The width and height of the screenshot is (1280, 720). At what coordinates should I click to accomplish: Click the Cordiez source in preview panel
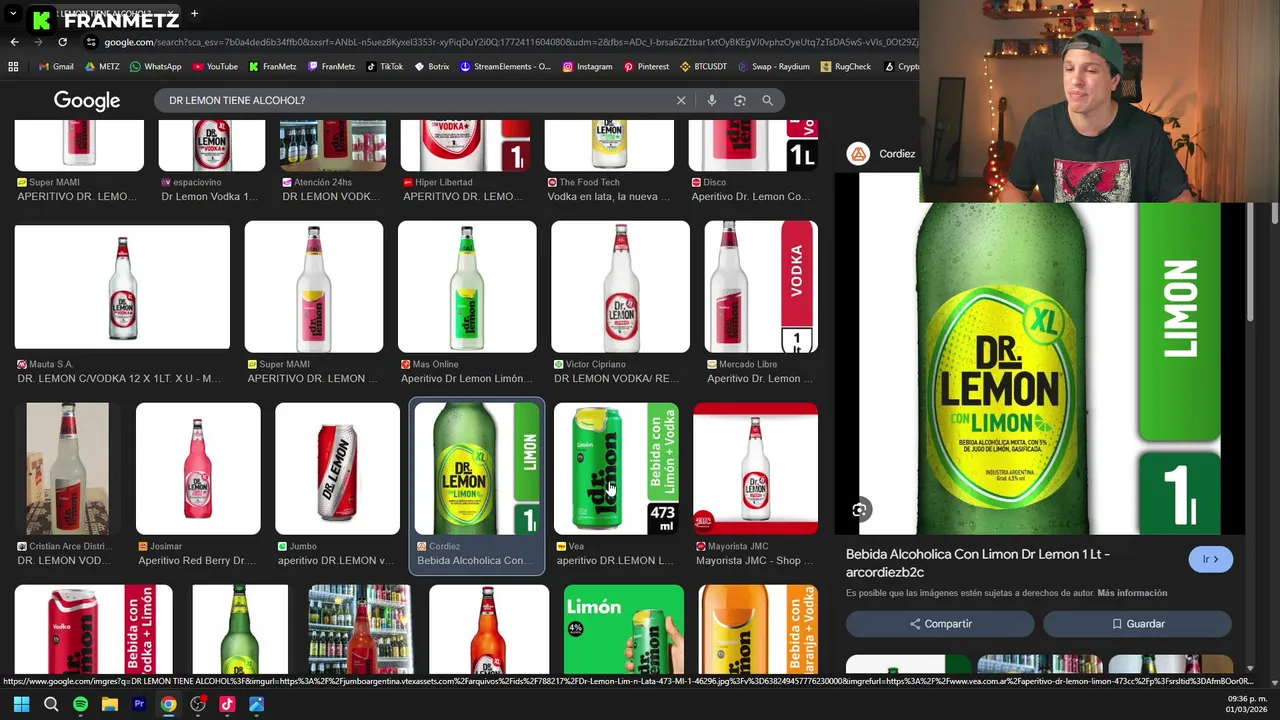pos(881,154)
